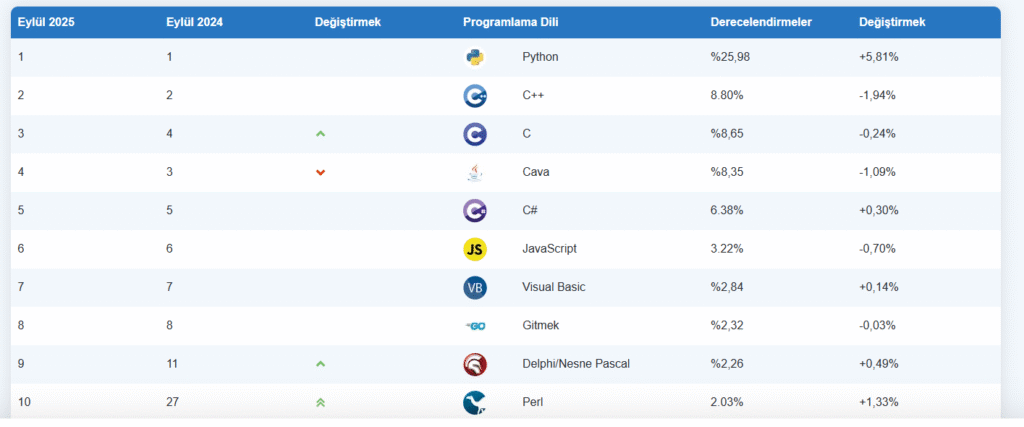Click the Python language name text
The width and height of the screenshot is (1024, 427).
coord(540,57)
